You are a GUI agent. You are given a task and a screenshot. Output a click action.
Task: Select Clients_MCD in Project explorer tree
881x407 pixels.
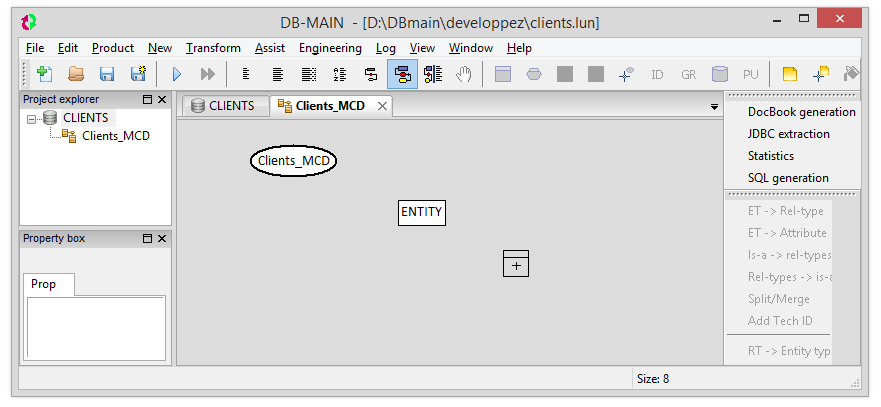pos(116,135)
